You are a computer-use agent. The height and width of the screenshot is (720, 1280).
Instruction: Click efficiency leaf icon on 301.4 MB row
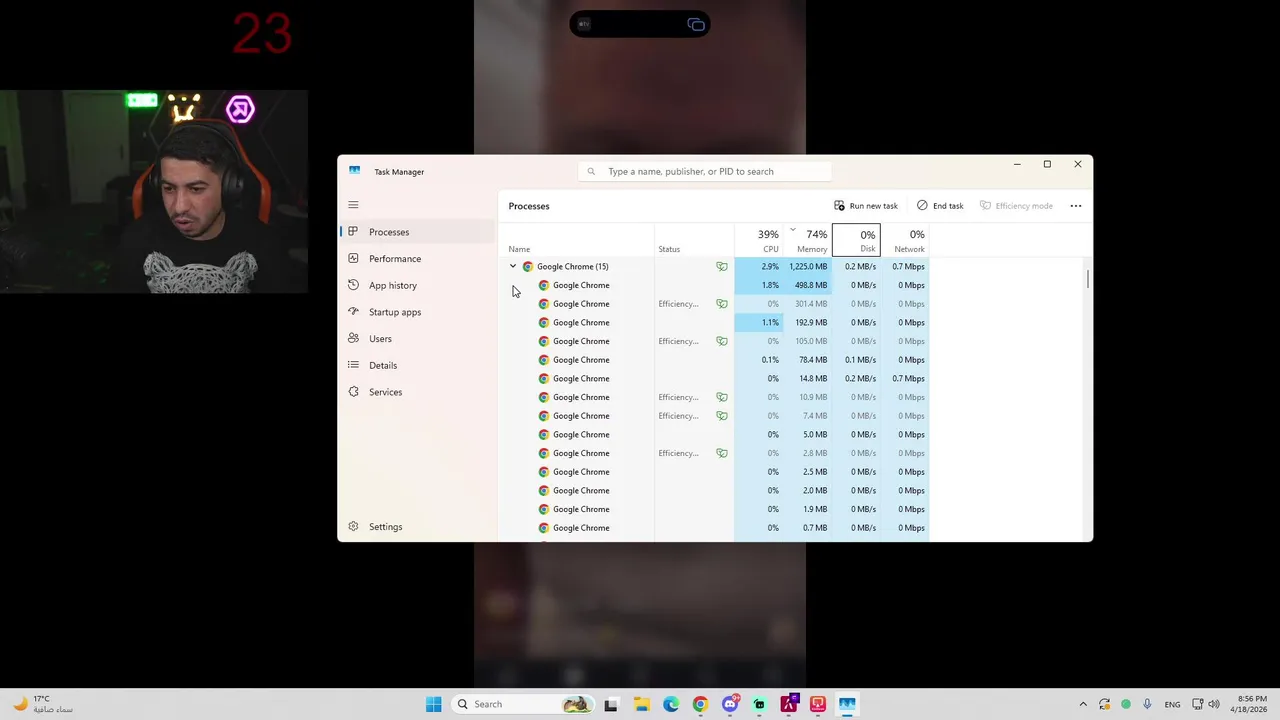point(722,304)
